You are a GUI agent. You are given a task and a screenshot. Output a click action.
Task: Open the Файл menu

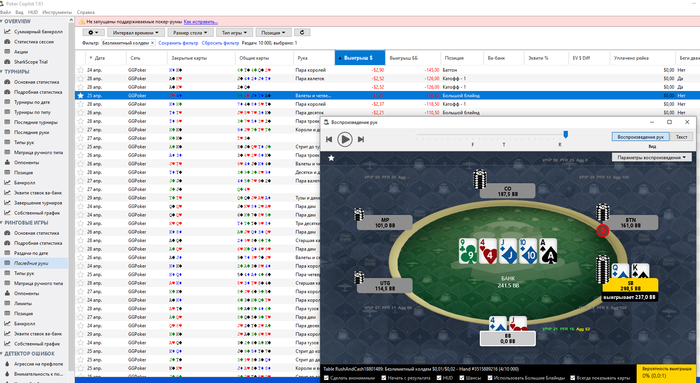(x=5, y=12)
